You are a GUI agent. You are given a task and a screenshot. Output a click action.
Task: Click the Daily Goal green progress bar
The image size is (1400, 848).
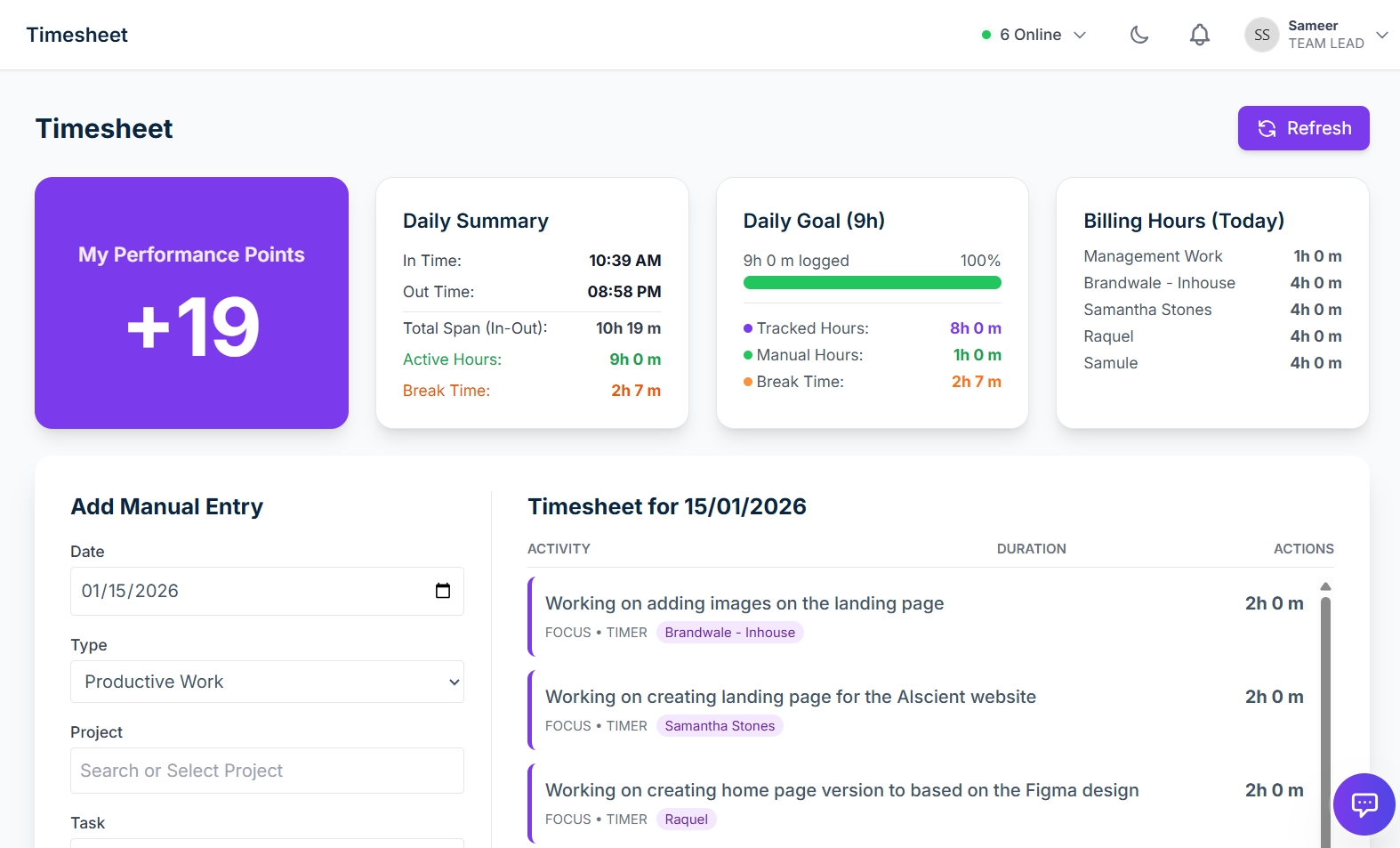(872, 283)
